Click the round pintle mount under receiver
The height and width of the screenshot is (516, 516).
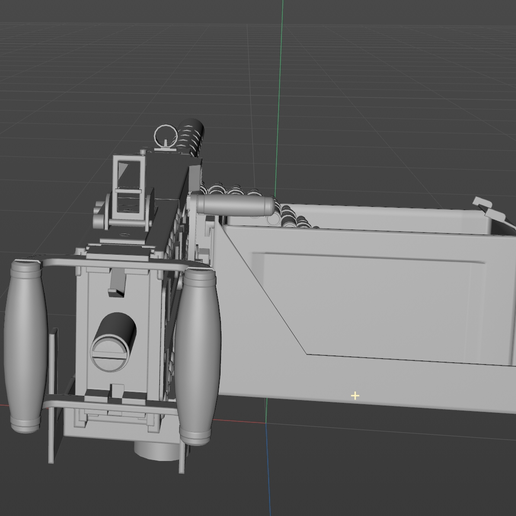157,452
